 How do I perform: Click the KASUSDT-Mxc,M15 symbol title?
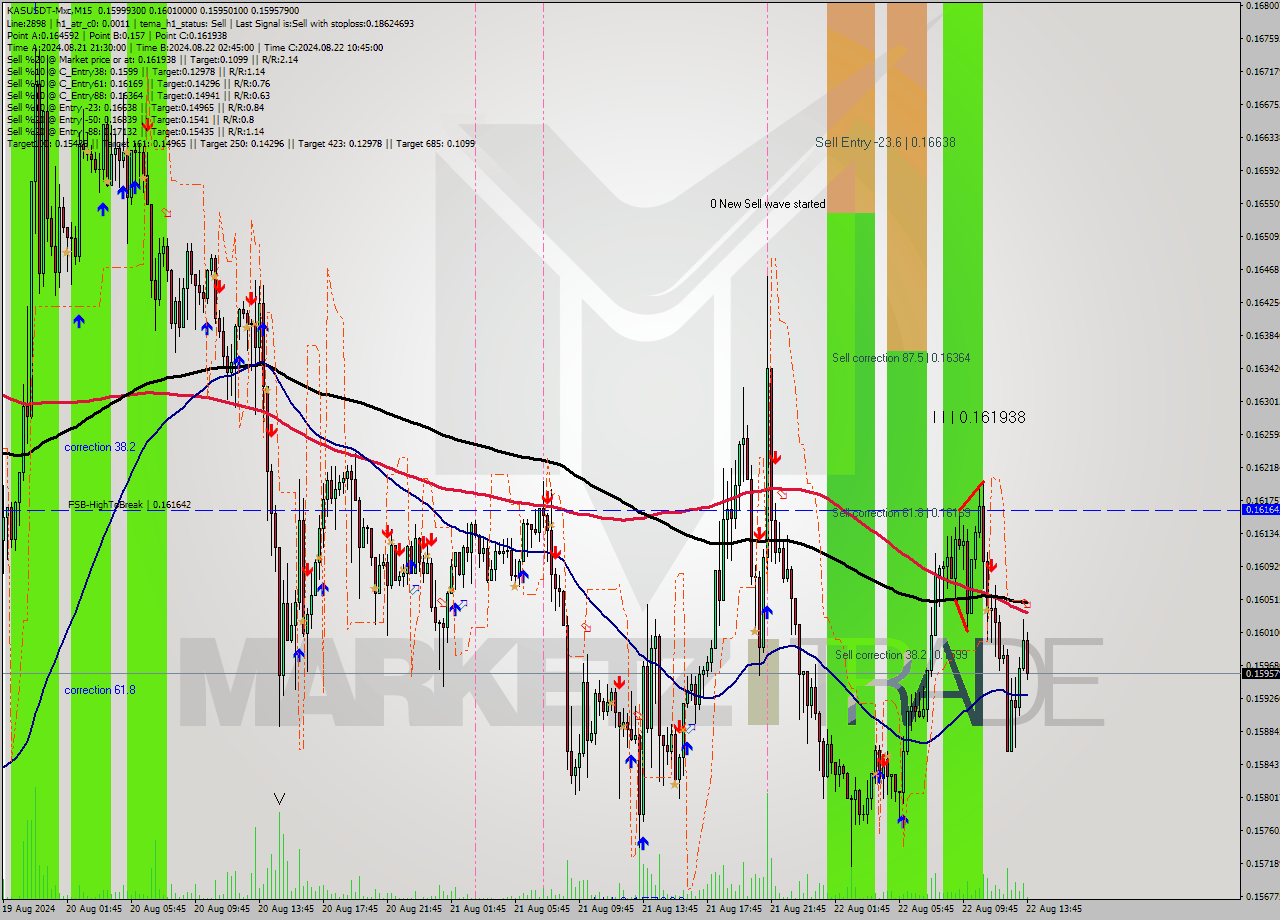pos(49,11)
